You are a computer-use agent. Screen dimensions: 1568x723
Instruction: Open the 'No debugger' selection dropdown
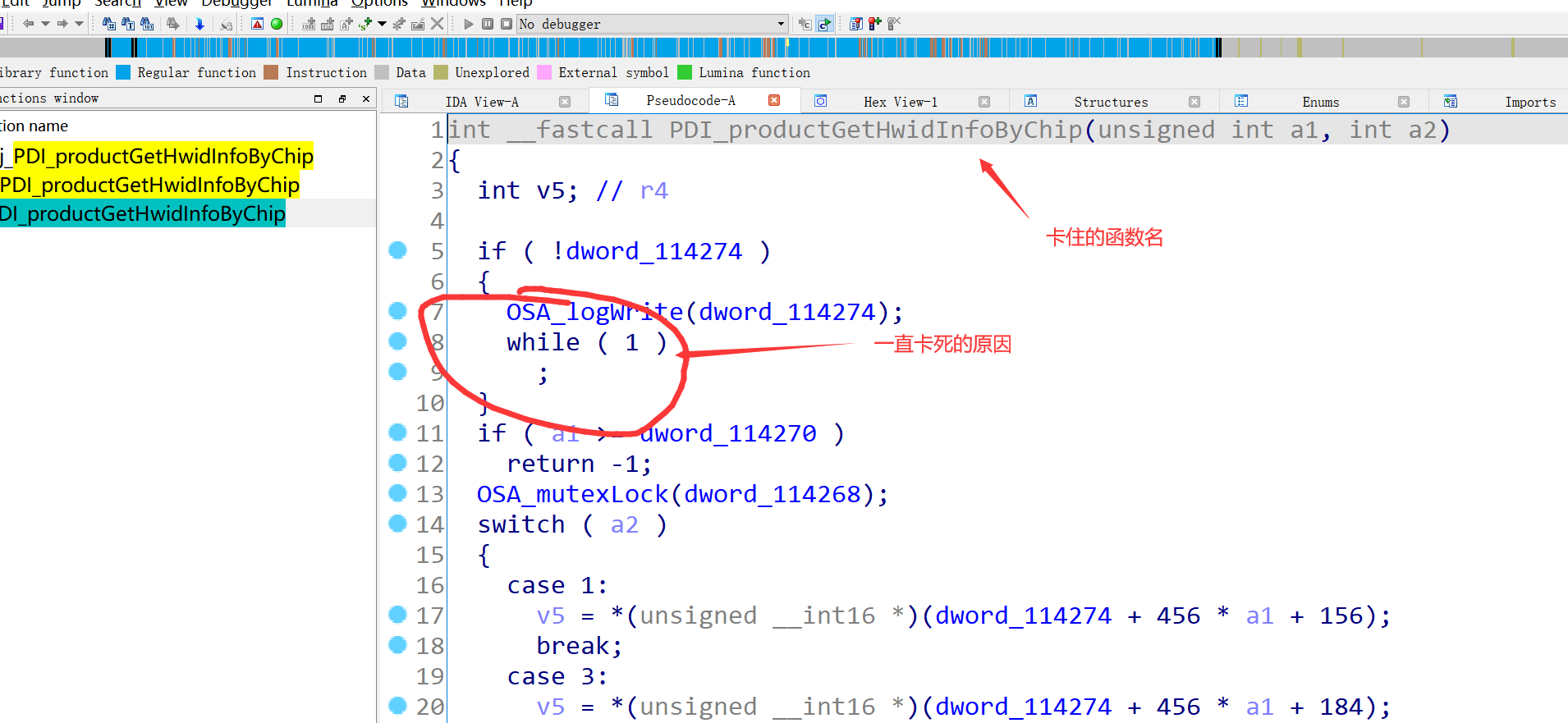pos(653,24)
